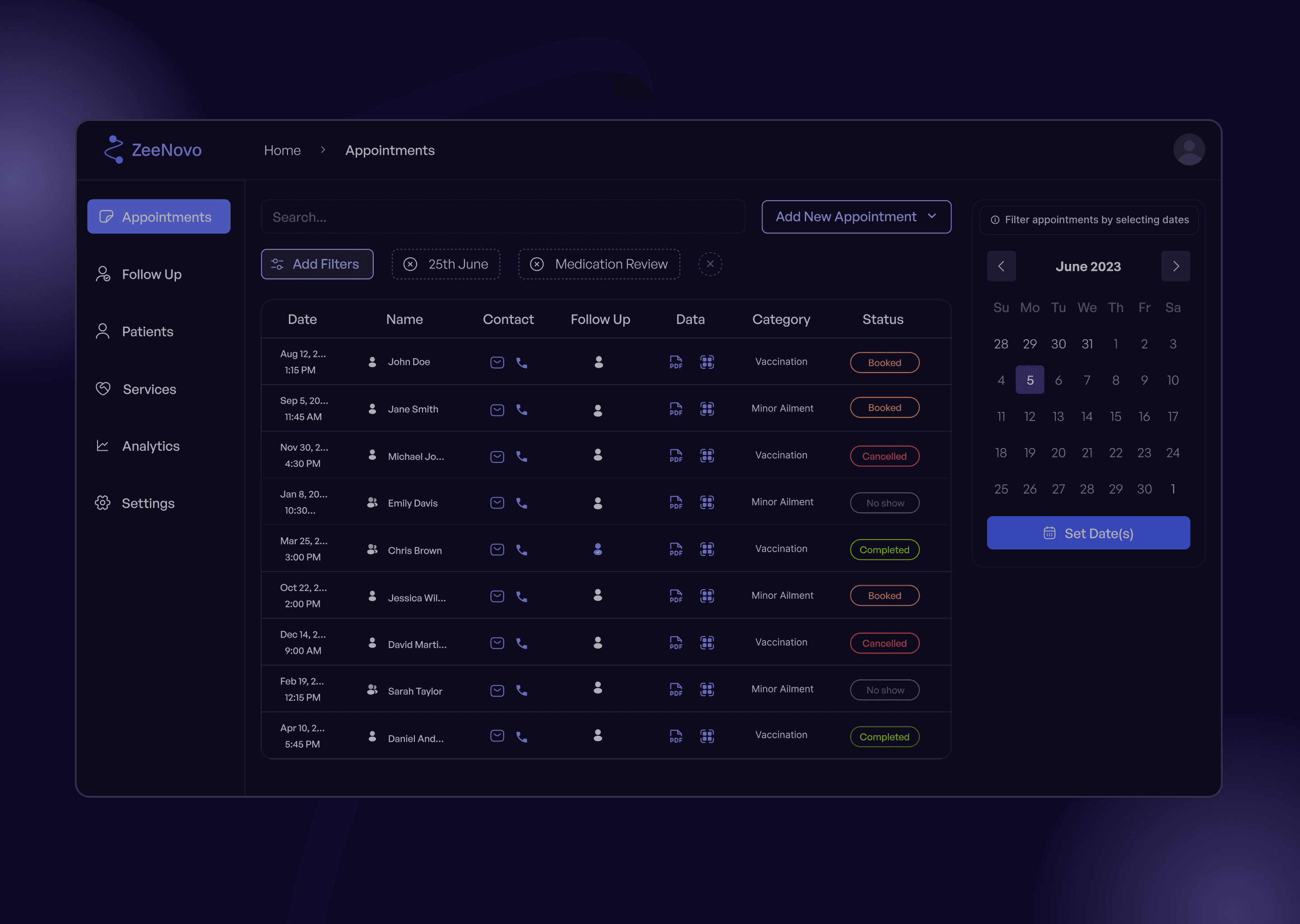Click Jane Smith's phone call icon

tap(521, 410)
